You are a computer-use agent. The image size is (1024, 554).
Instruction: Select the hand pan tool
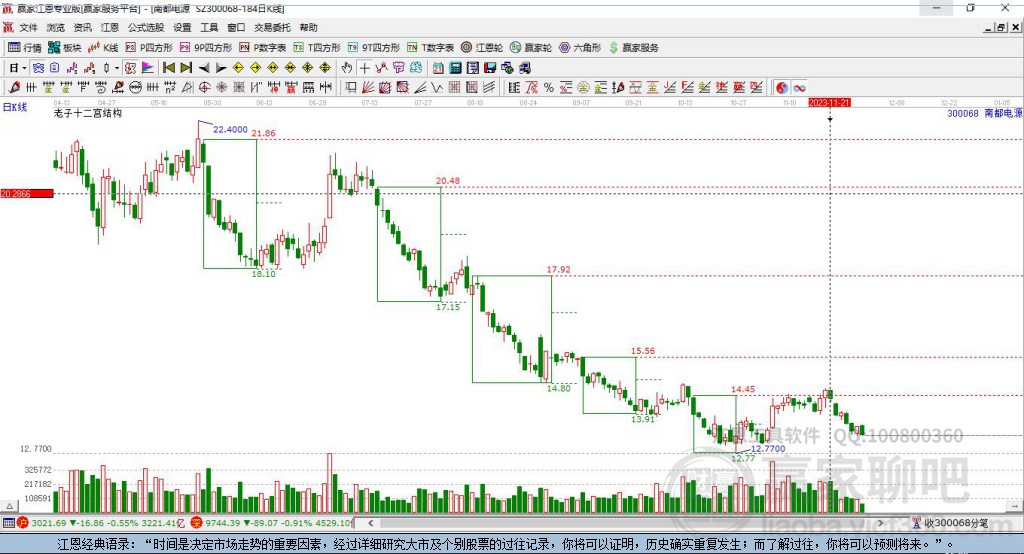coord(347,68)
